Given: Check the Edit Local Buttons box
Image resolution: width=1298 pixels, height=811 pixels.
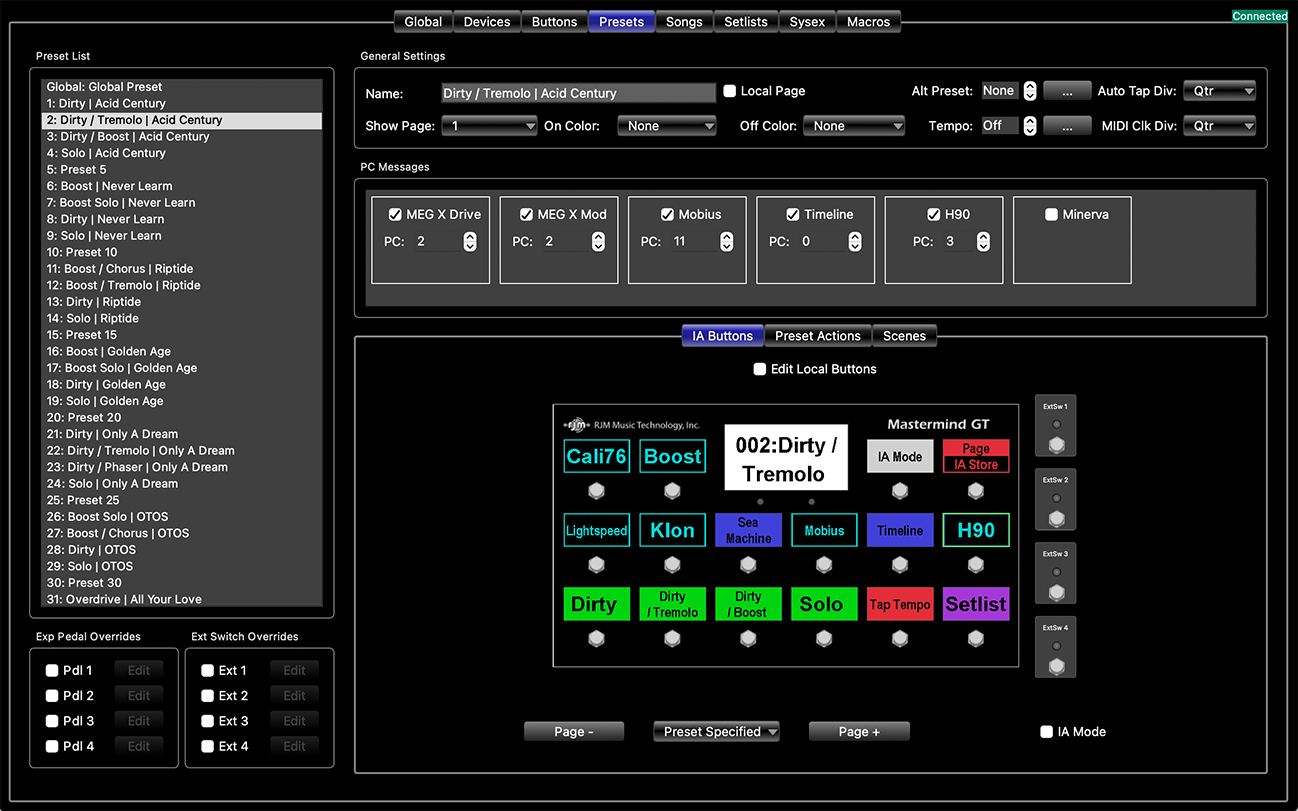Looking at the screenshot, I should click(760, 369).
